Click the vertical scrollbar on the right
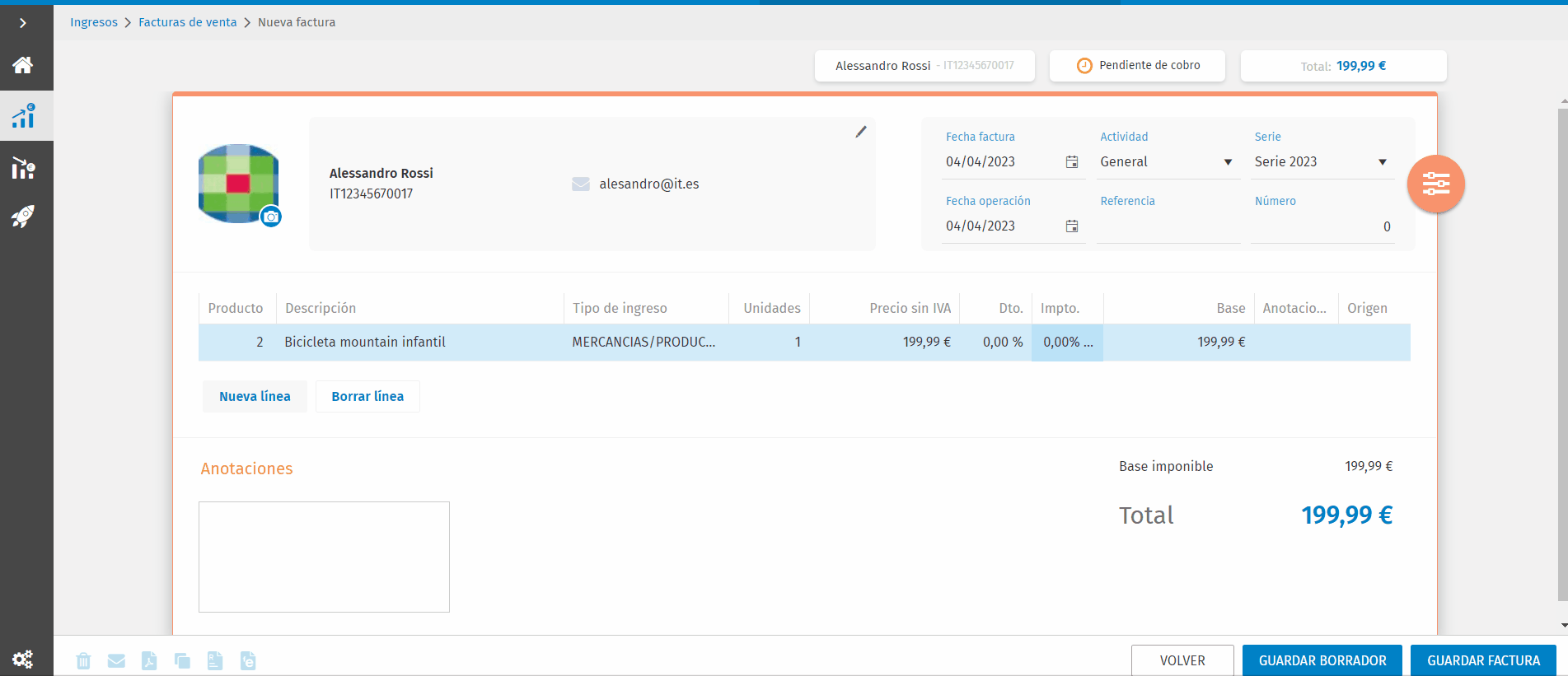This screenshot has width=1568, height=676. click(x=1563, y=354)
